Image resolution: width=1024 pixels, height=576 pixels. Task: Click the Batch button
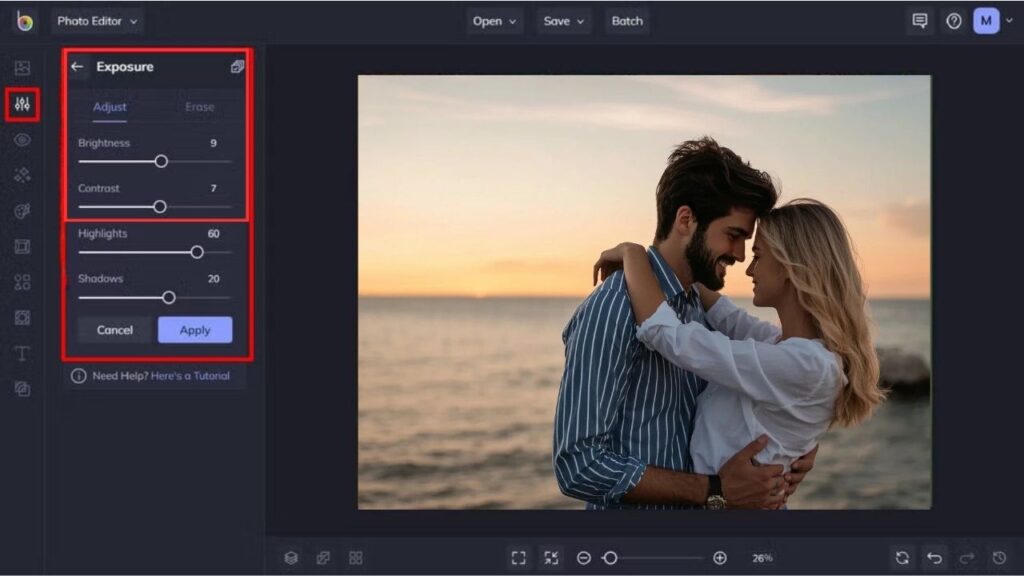627,21
